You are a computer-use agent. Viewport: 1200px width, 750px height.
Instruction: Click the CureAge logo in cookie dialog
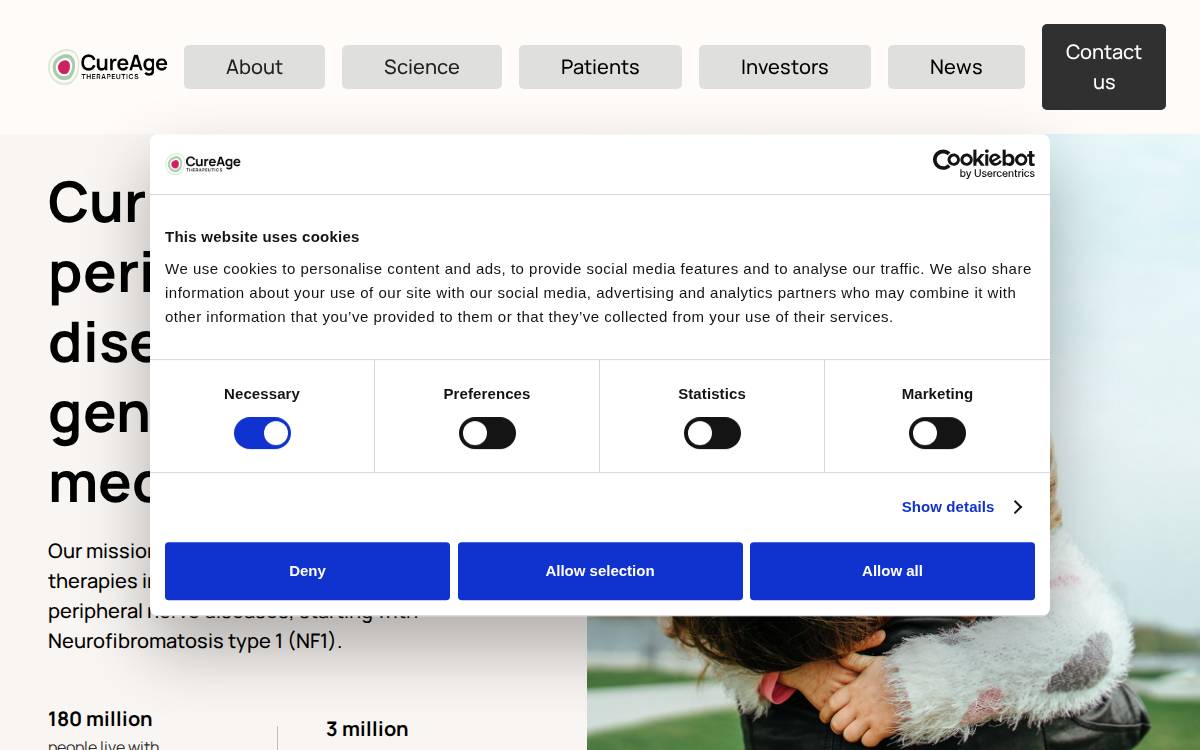(203, 163)
